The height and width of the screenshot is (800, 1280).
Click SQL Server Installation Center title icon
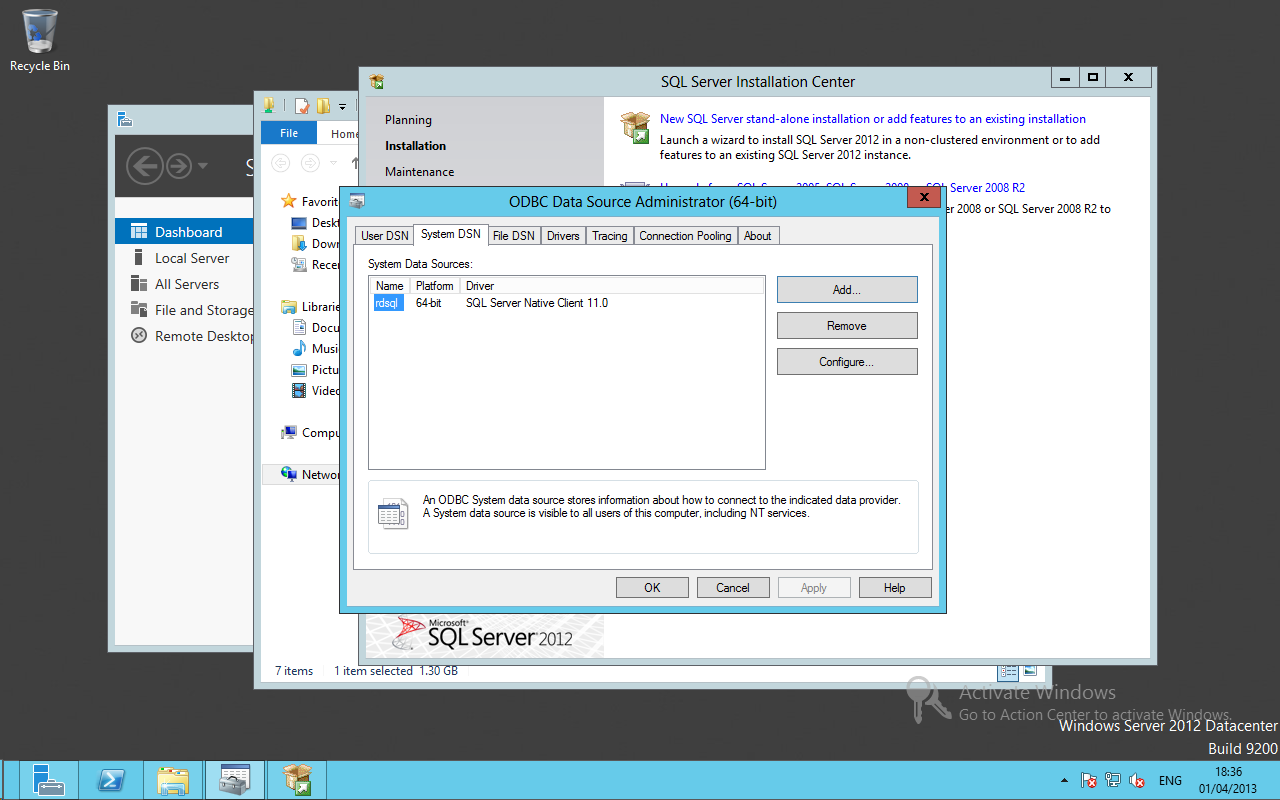pyautogui.click(x=376, y=82)
